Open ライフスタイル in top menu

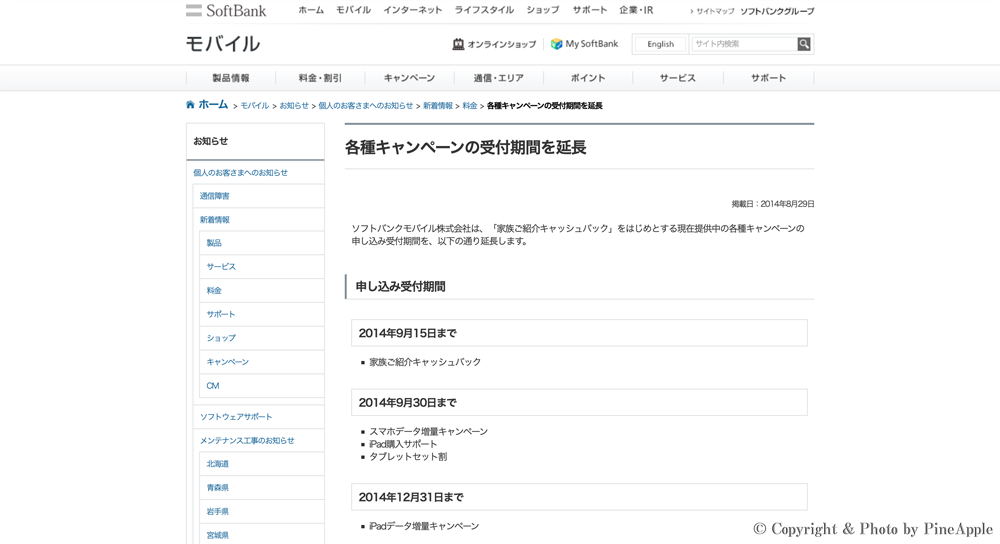pyautogui.click(x=484, y=10)
